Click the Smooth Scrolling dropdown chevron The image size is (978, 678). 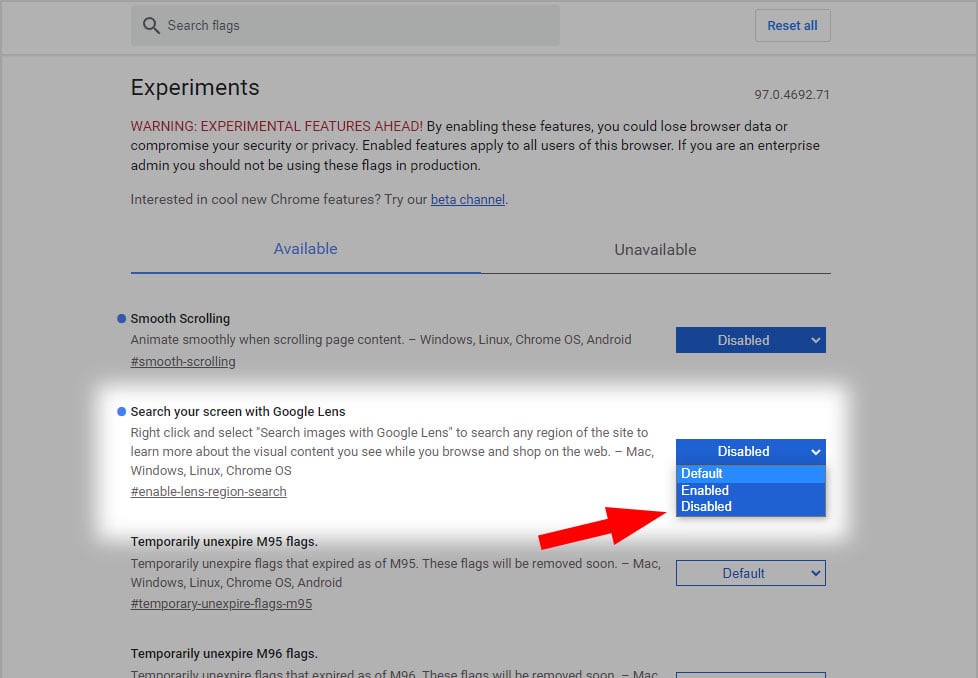tap(815, 341)
